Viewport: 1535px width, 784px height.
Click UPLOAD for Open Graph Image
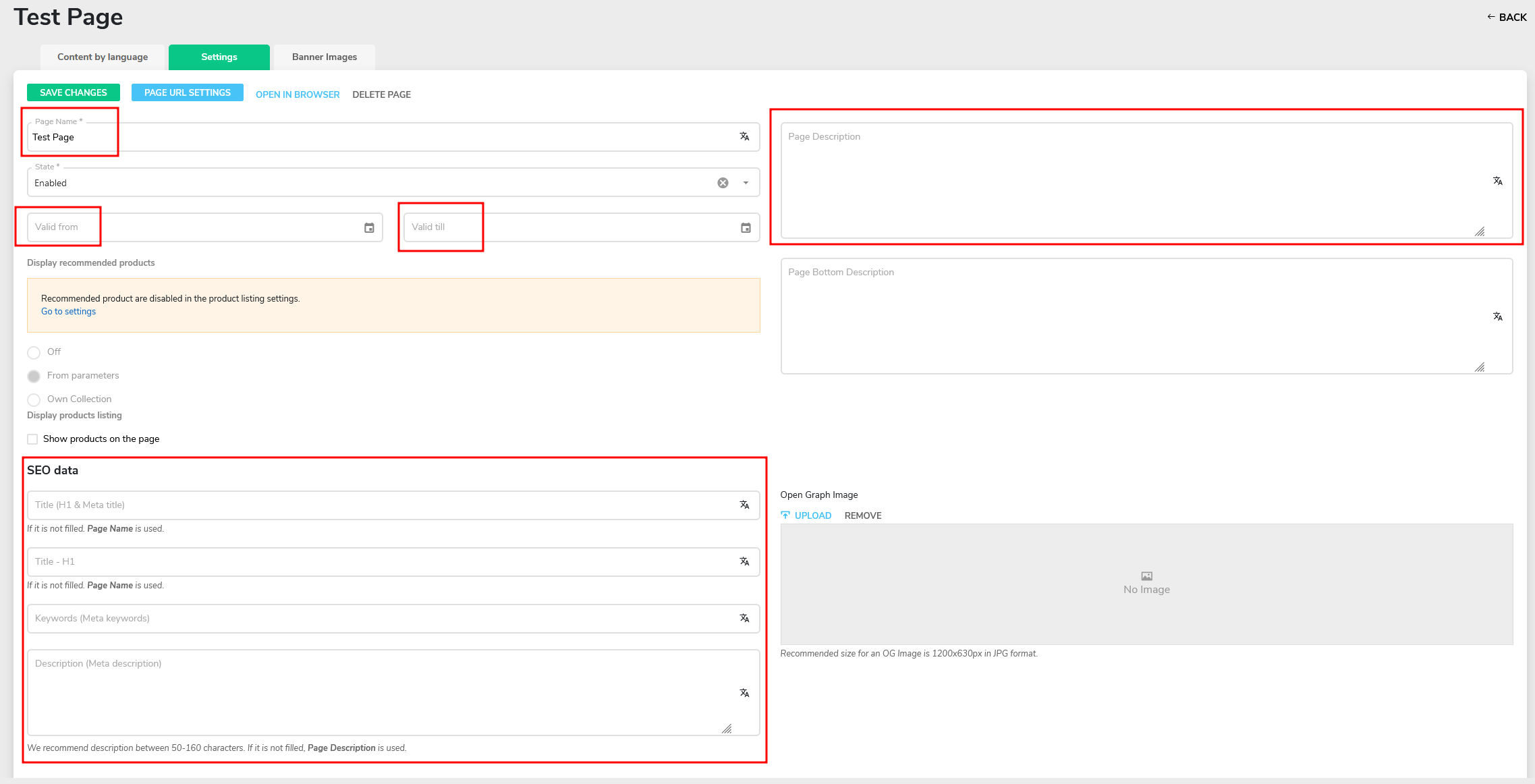[x=806, y=515]
